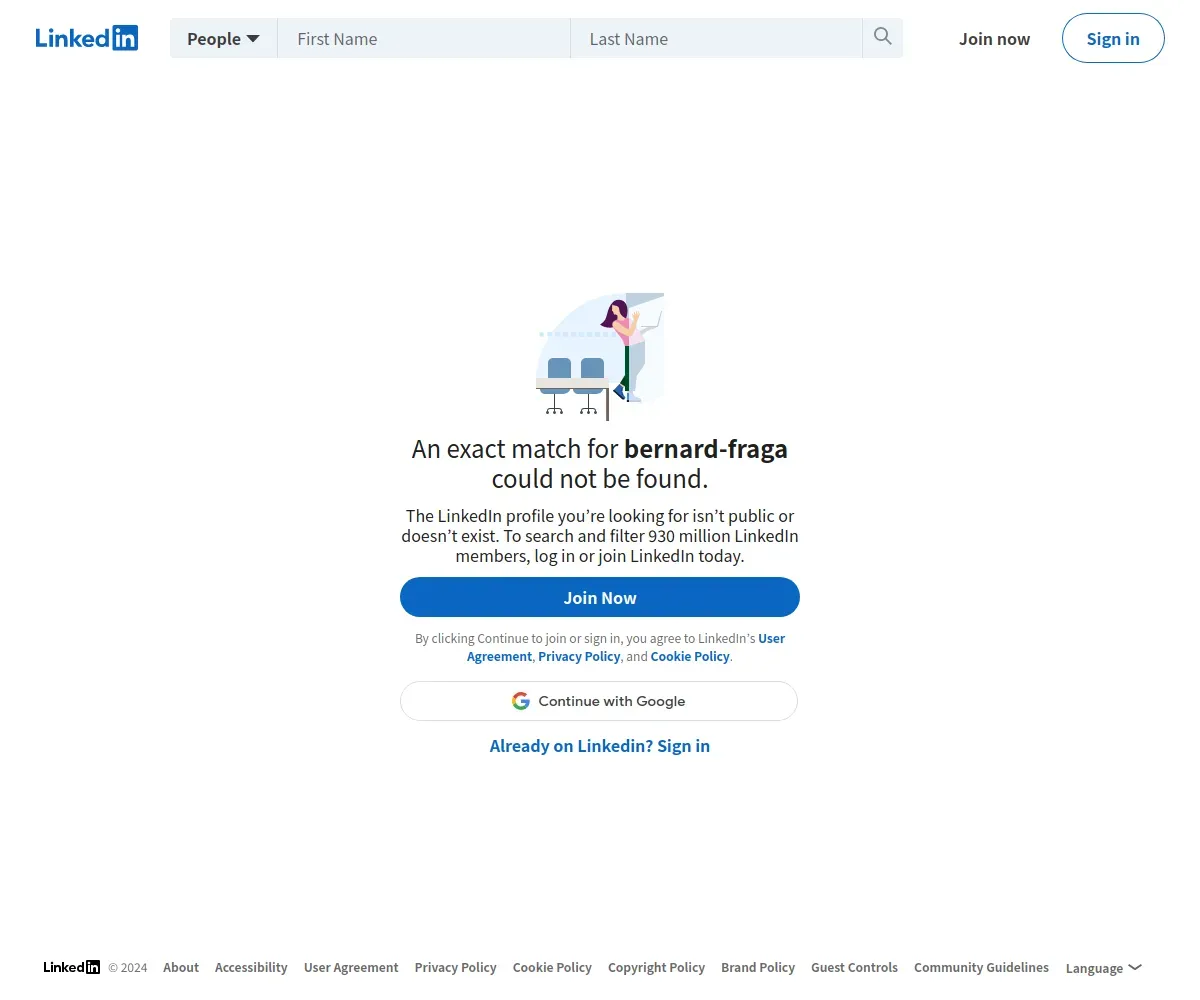Open Copyright Policy footer link

pyautogui.click(x=656, y=967)
